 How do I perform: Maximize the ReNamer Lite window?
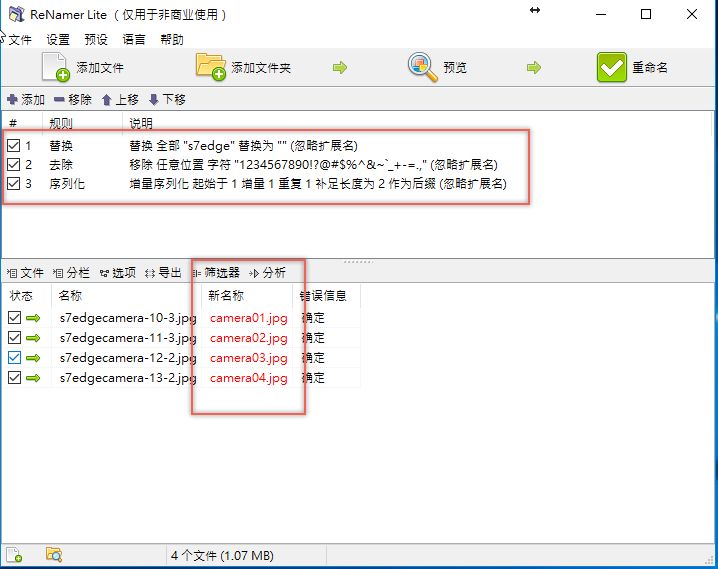coord(646,14)
